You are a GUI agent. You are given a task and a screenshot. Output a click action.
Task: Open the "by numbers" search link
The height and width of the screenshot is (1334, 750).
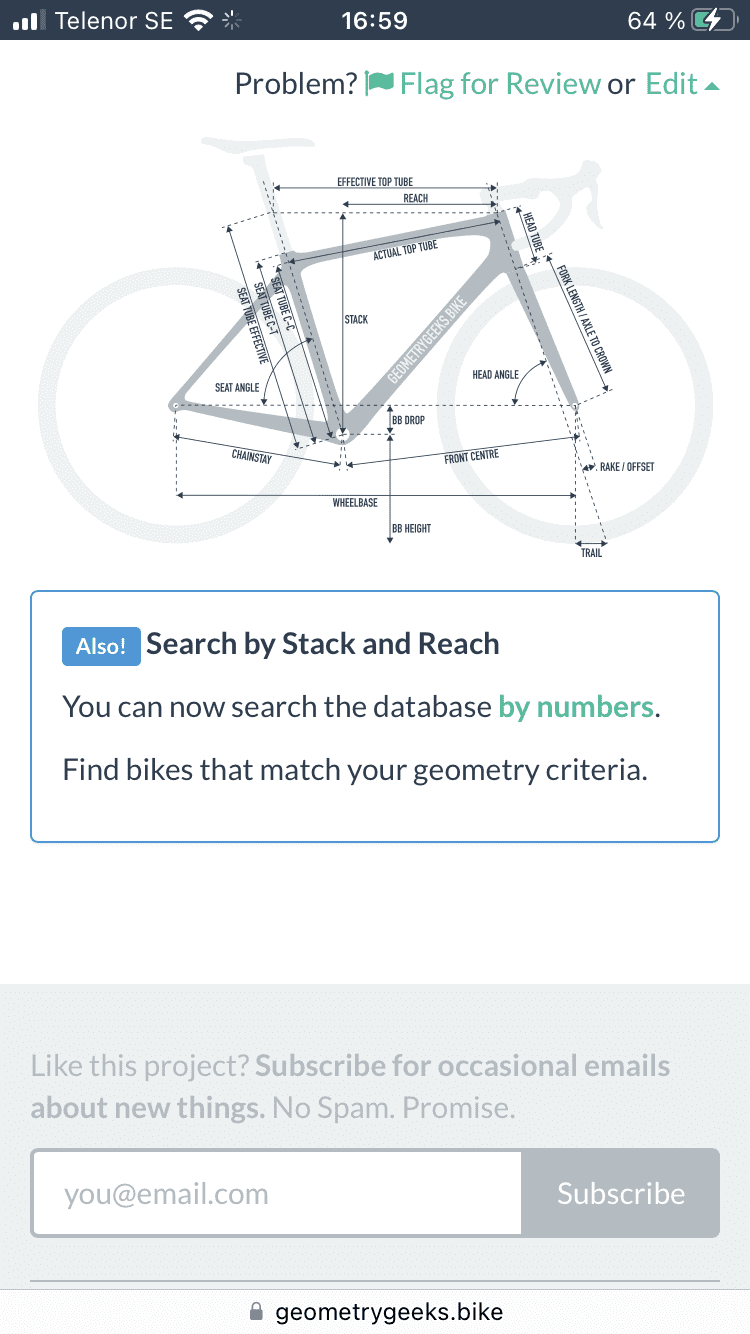pos(576,707)
